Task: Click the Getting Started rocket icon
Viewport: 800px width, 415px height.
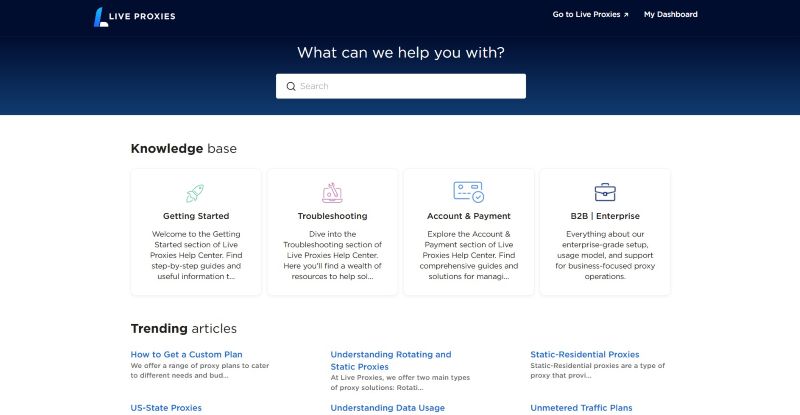Action: 195,193
